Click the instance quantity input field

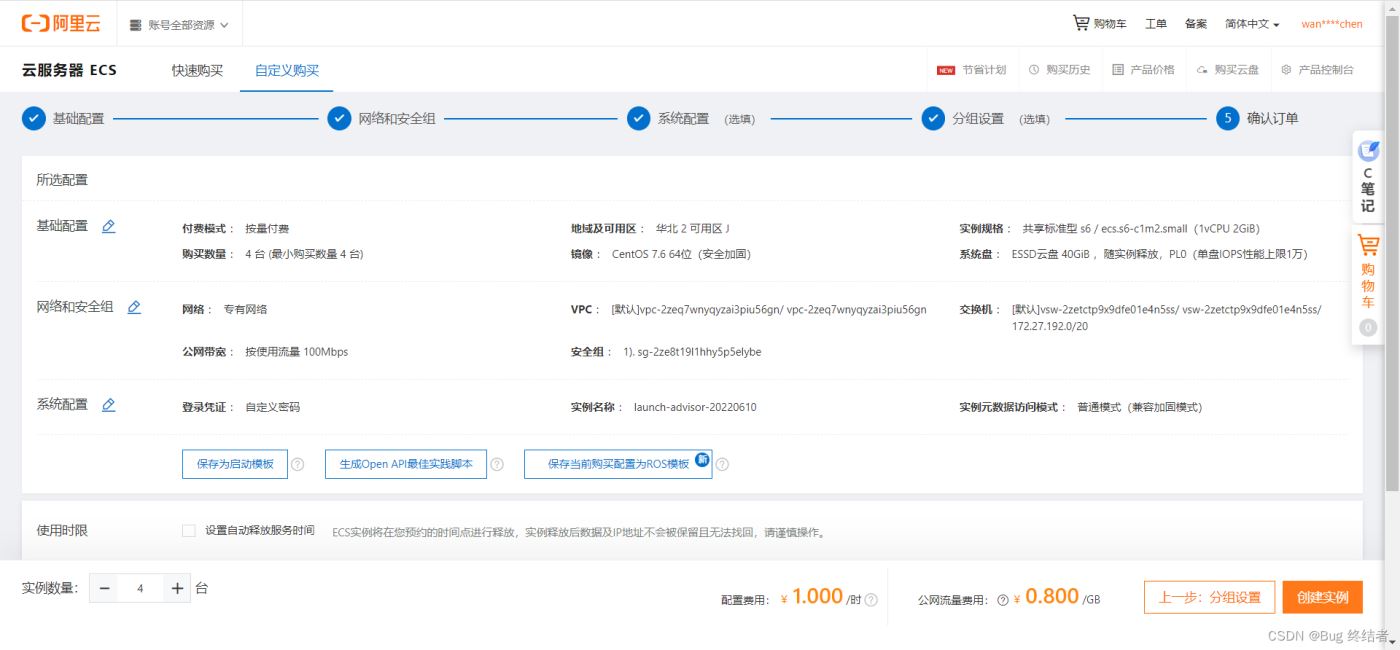140,589
